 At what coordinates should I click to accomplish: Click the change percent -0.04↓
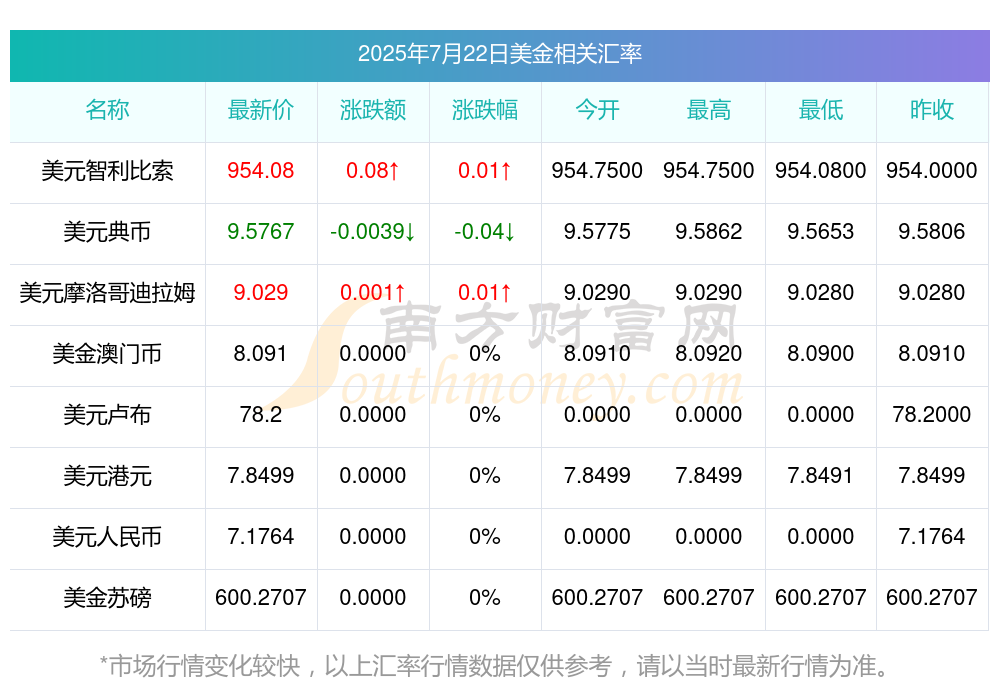click(x=485, y=232)
